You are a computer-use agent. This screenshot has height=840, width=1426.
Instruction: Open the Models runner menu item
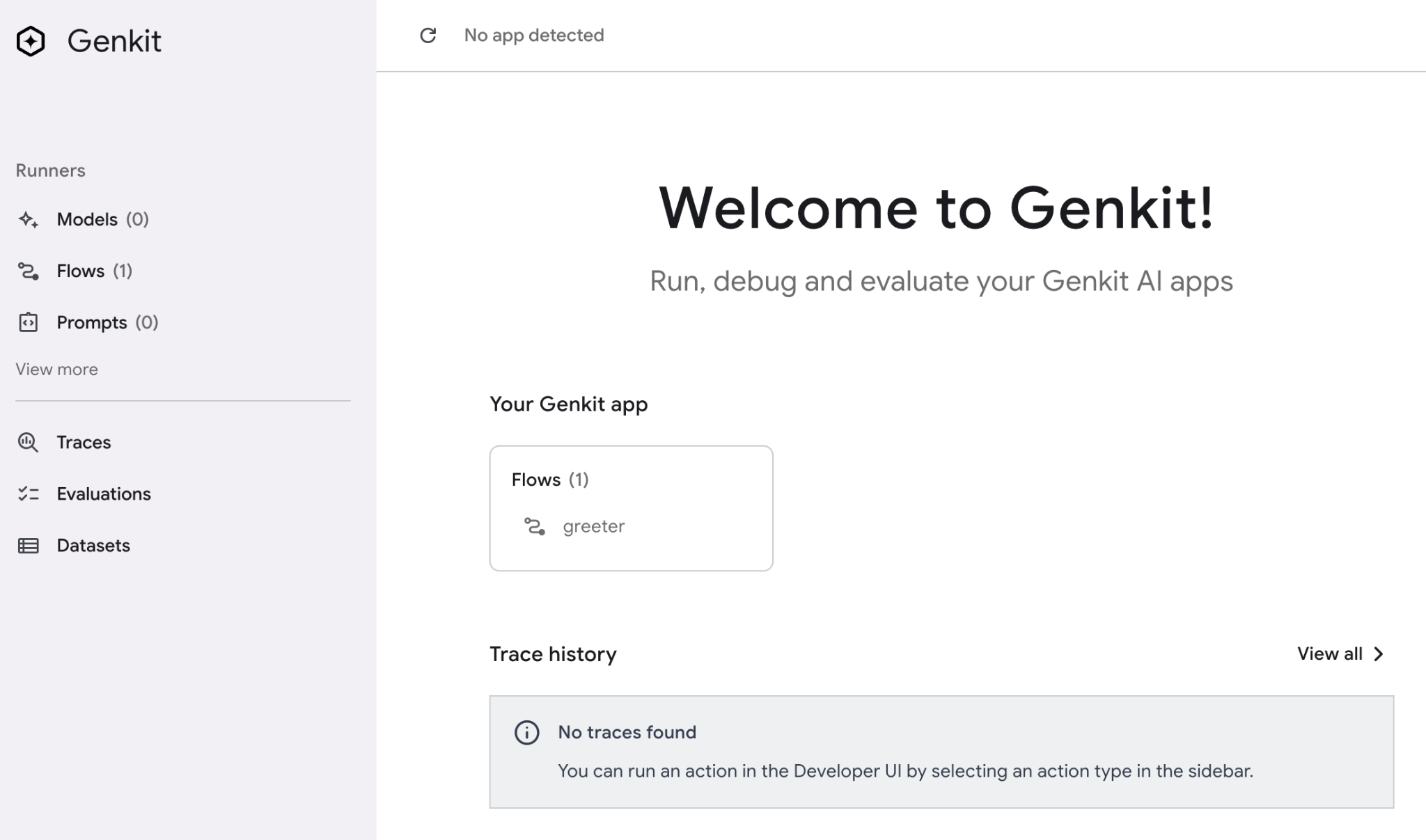[87, 220]
